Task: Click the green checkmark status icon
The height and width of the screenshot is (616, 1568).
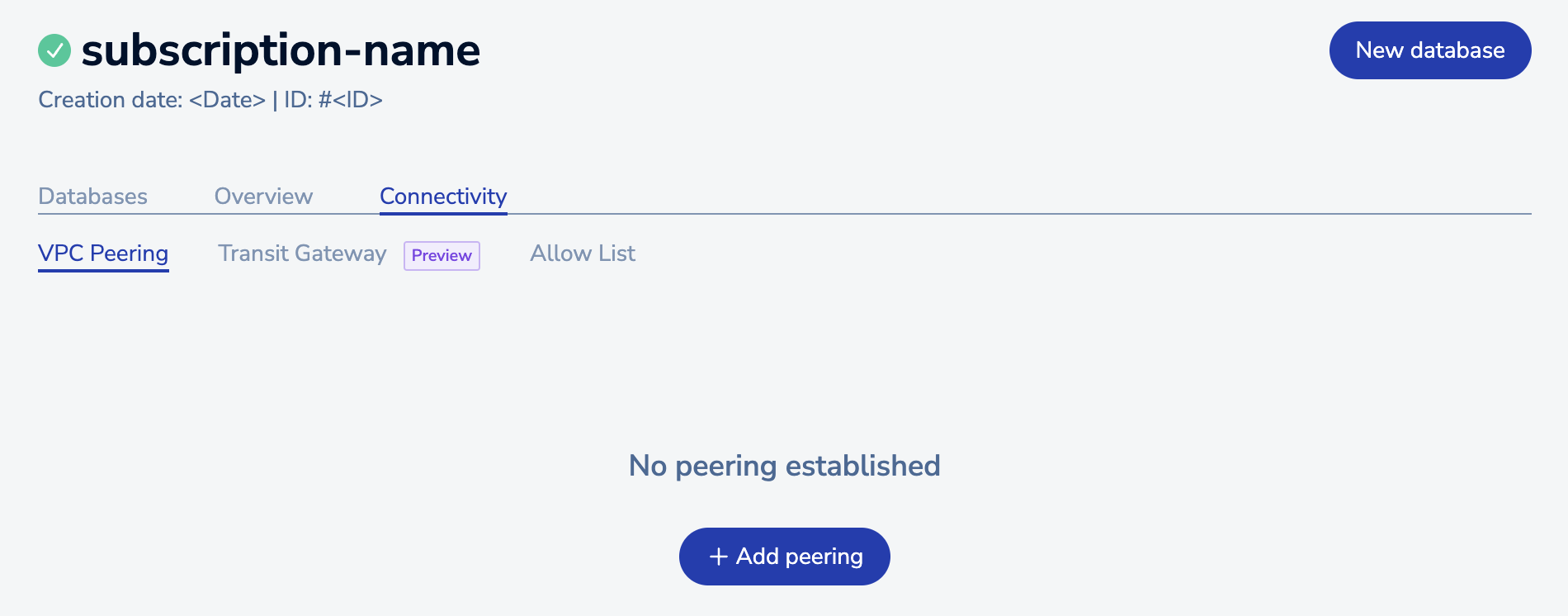Action: coord(54,50)
